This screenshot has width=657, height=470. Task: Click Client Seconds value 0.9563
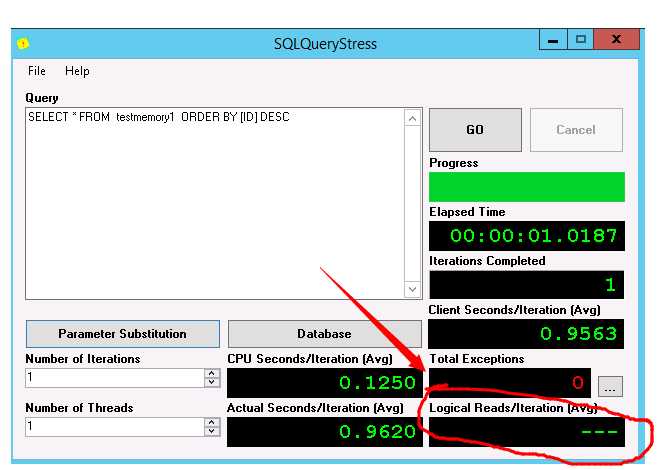coord(526,334)
